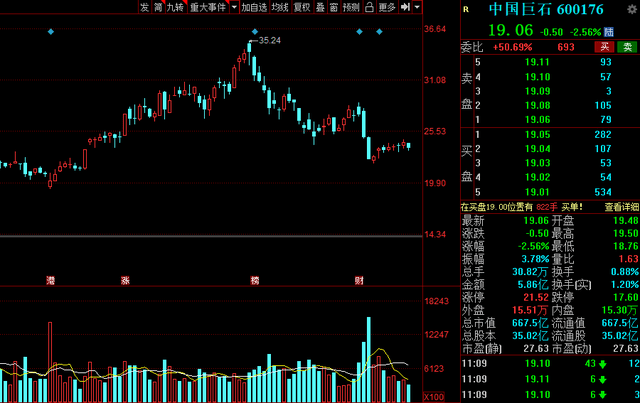Select sell level 5 price 19.11

pyautogui.click(x=537, y=62)
